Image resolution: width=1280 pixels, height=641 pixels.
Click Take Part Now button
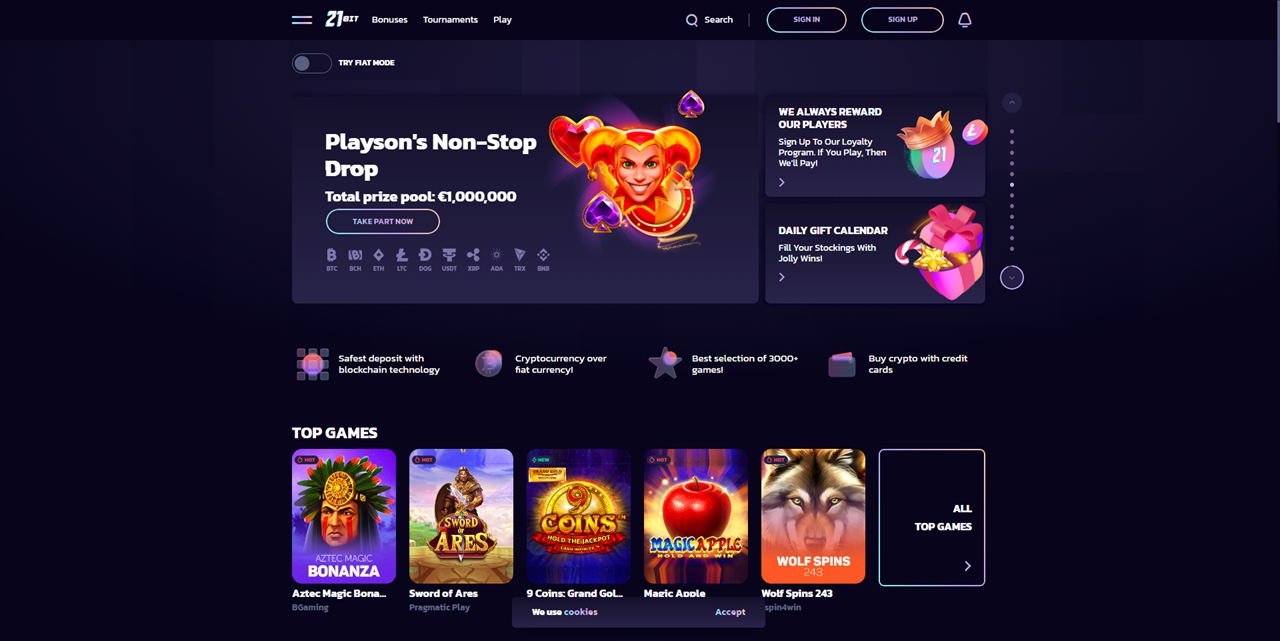coord(383,222)
